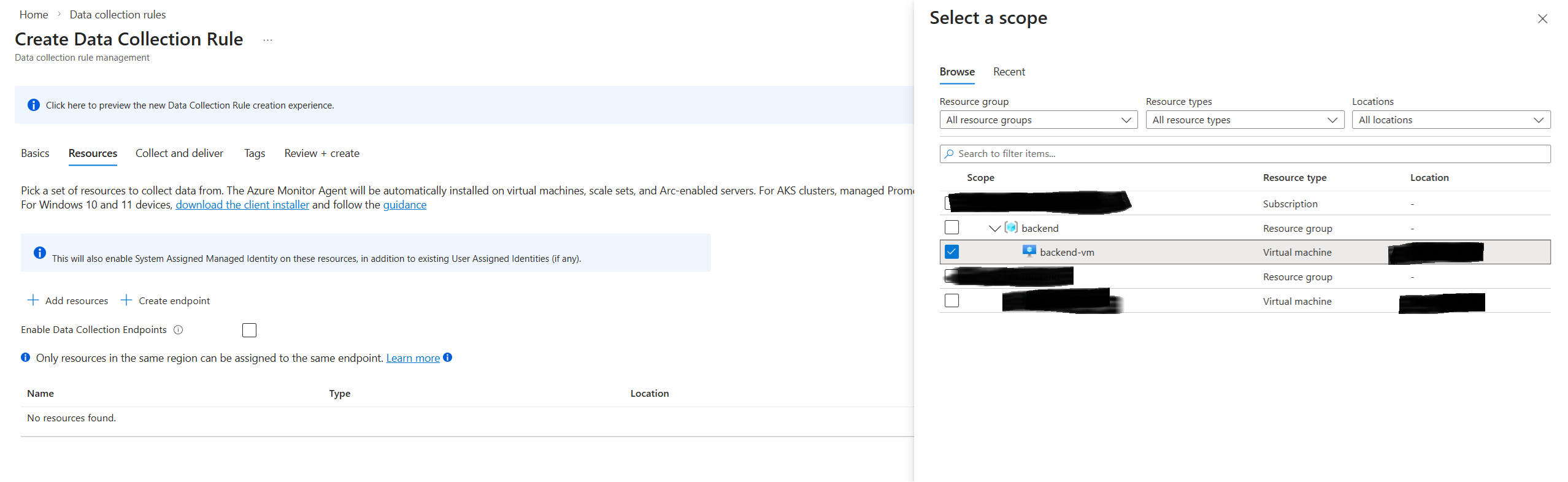Click 'No resources found.' text
This screenshot has width=1568, height=482.
71,418
